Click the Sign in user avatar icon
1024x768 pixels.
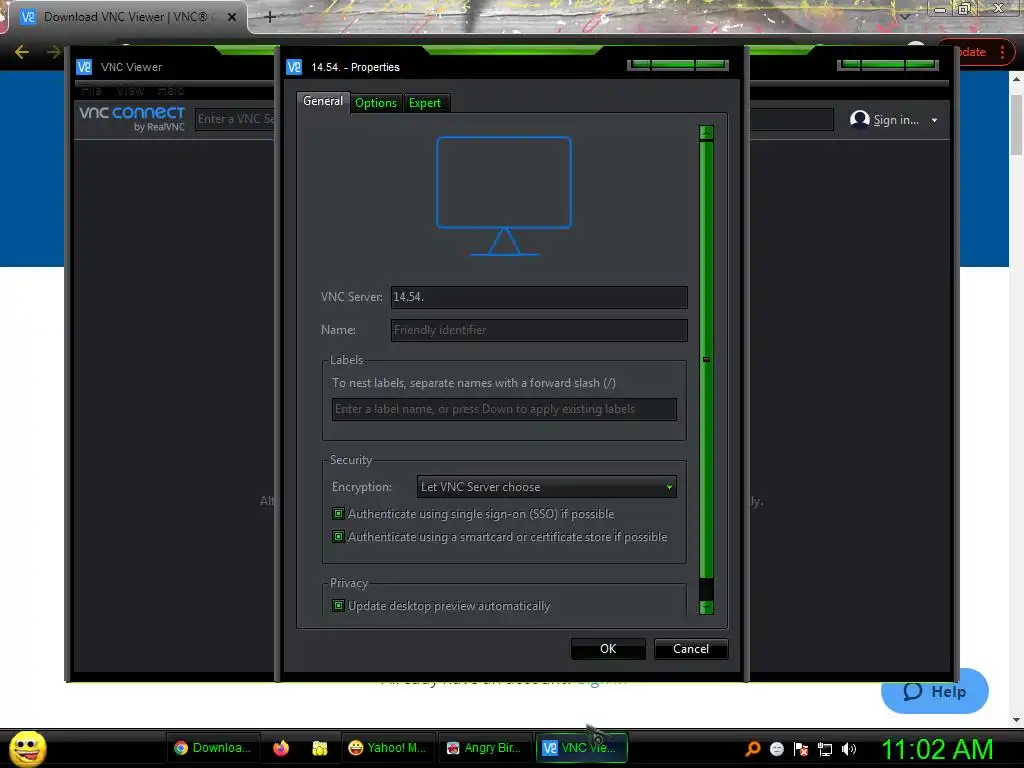pyautogui.click(x=859, y=119)
